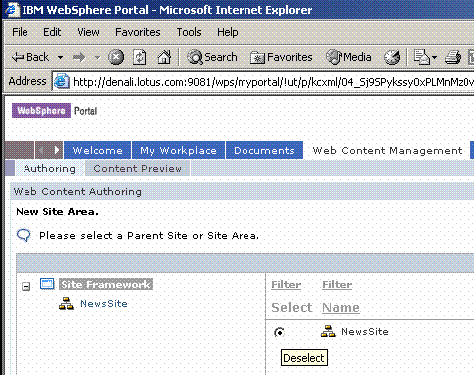Click the Filter link above Select
This screenshot has height=375, width=474.
[x=286, y=285]
